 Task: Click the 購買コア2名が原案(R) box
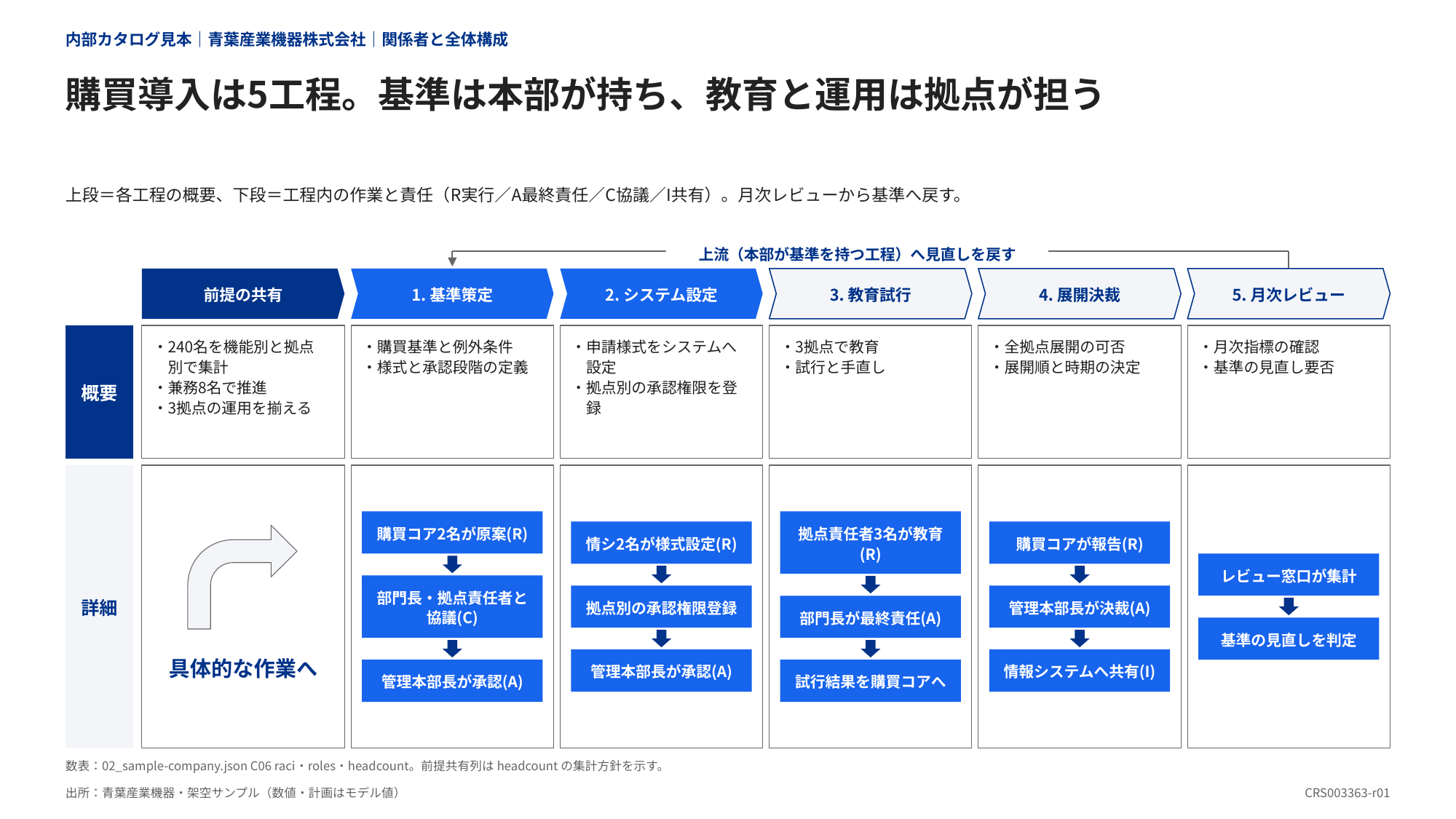452,533
